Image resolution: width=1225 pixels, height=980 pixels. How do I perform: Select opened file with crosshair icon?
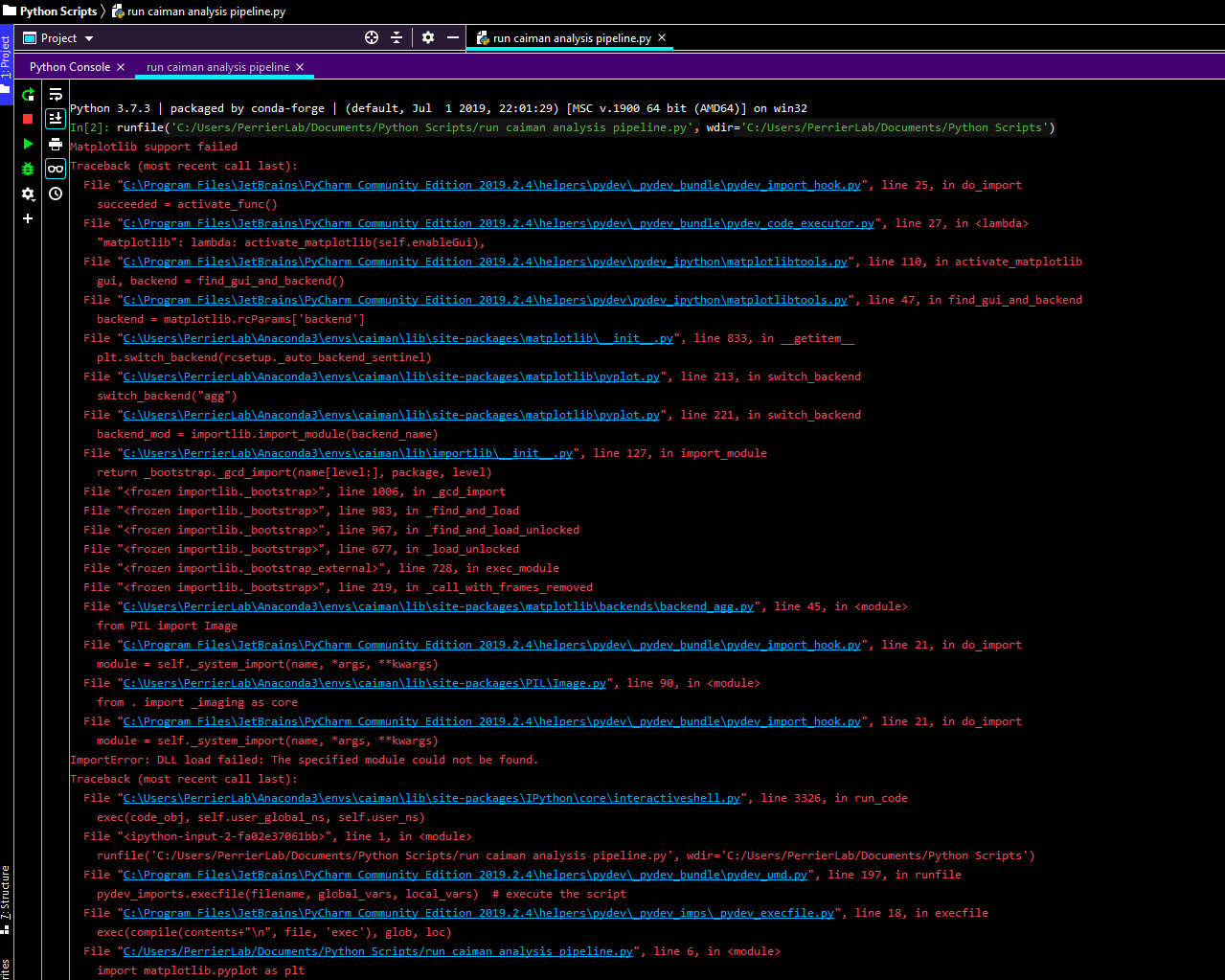[372, 37]
